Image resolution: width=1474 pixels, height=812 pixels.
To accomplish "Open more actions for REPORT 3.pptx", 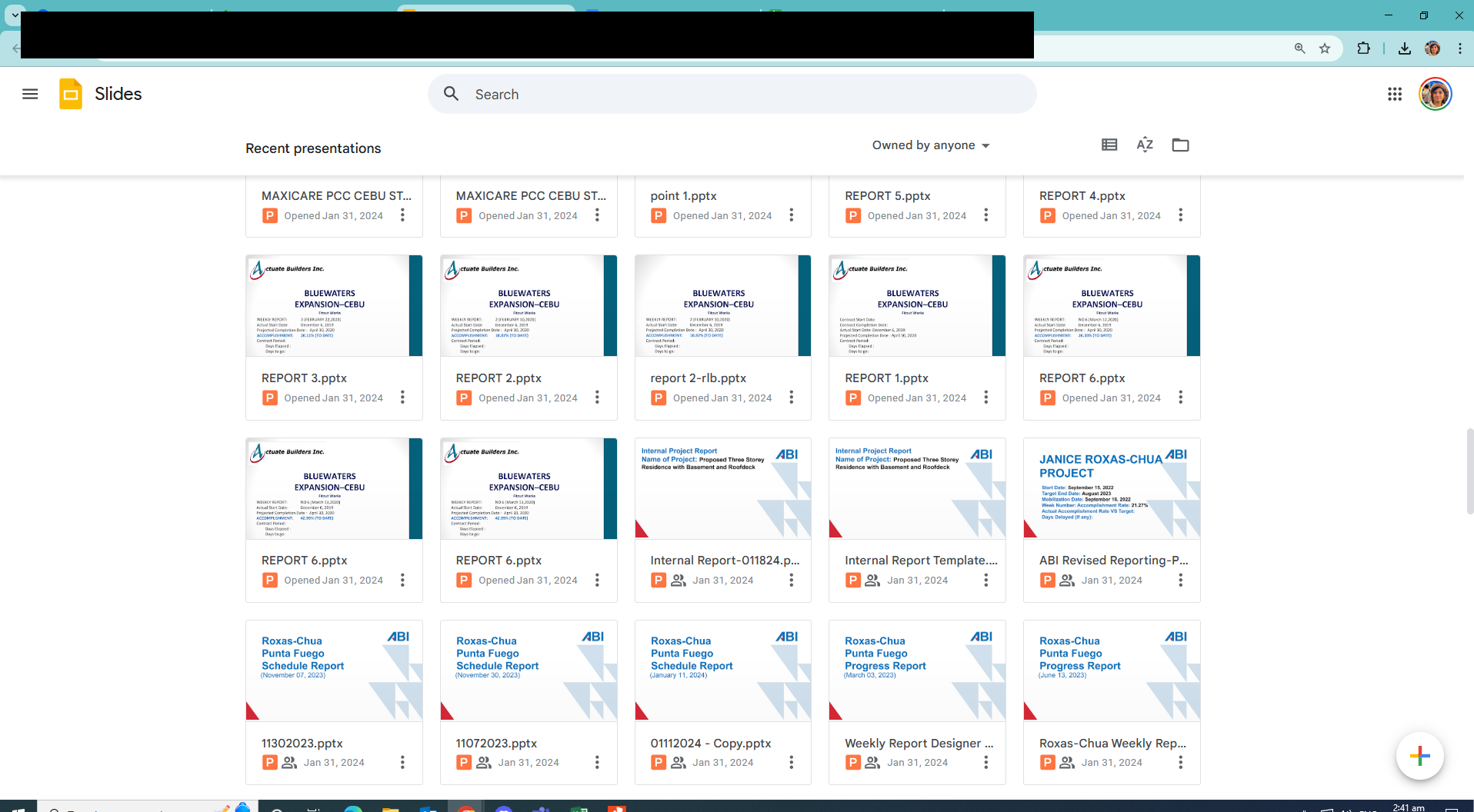I will (x=402, y=398).
